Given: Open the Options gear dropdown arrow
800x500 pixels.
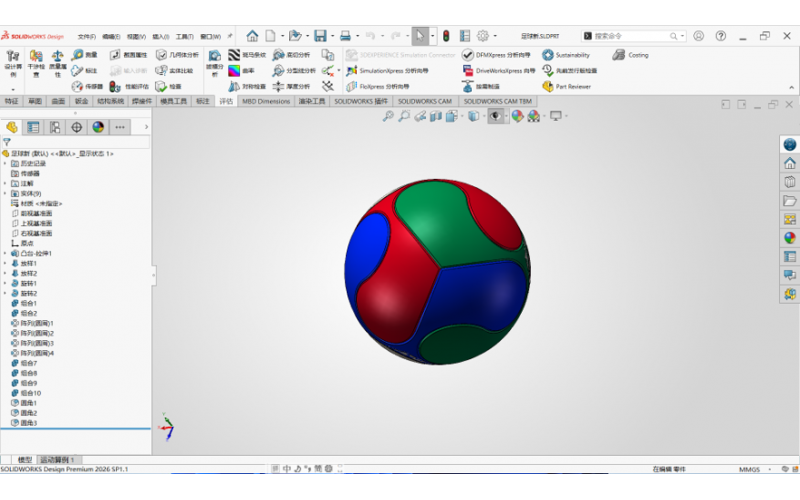Looking at the screenshot, I should [495, 36].
